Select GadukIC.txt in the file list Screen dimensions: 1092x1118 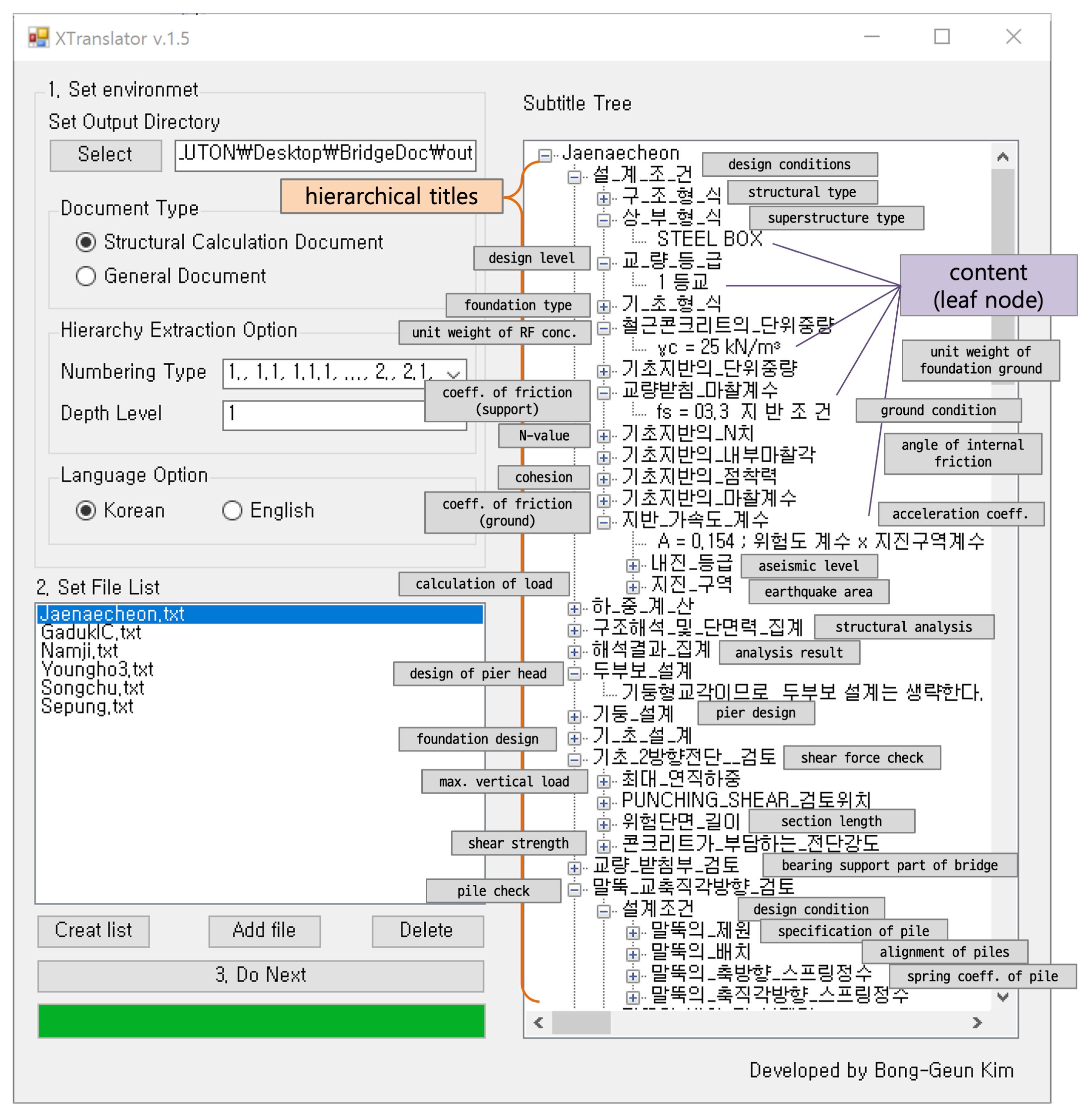91,633
